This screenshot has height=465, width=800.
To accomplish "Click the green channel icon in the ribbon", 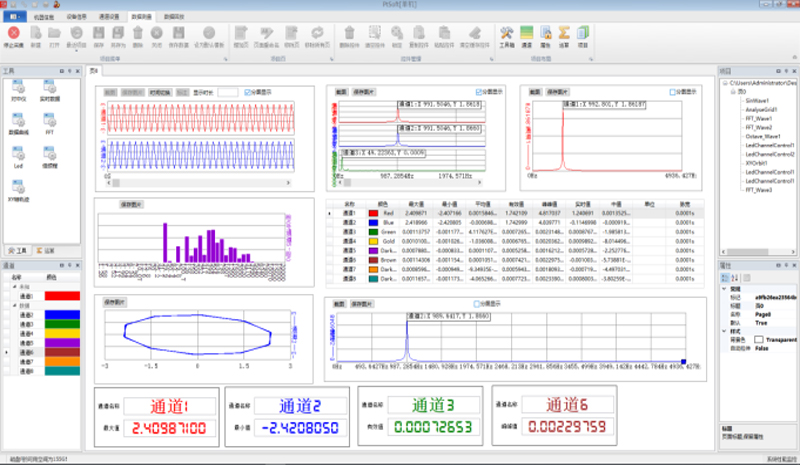I will [526, 34].
